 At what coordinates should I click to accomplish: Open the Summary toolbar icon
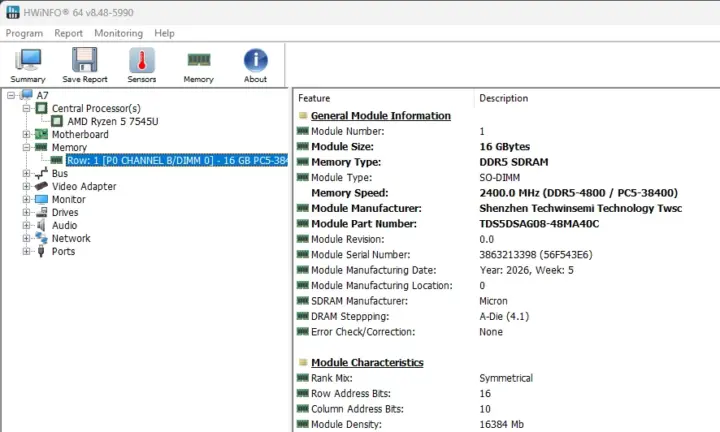point(28,60)
